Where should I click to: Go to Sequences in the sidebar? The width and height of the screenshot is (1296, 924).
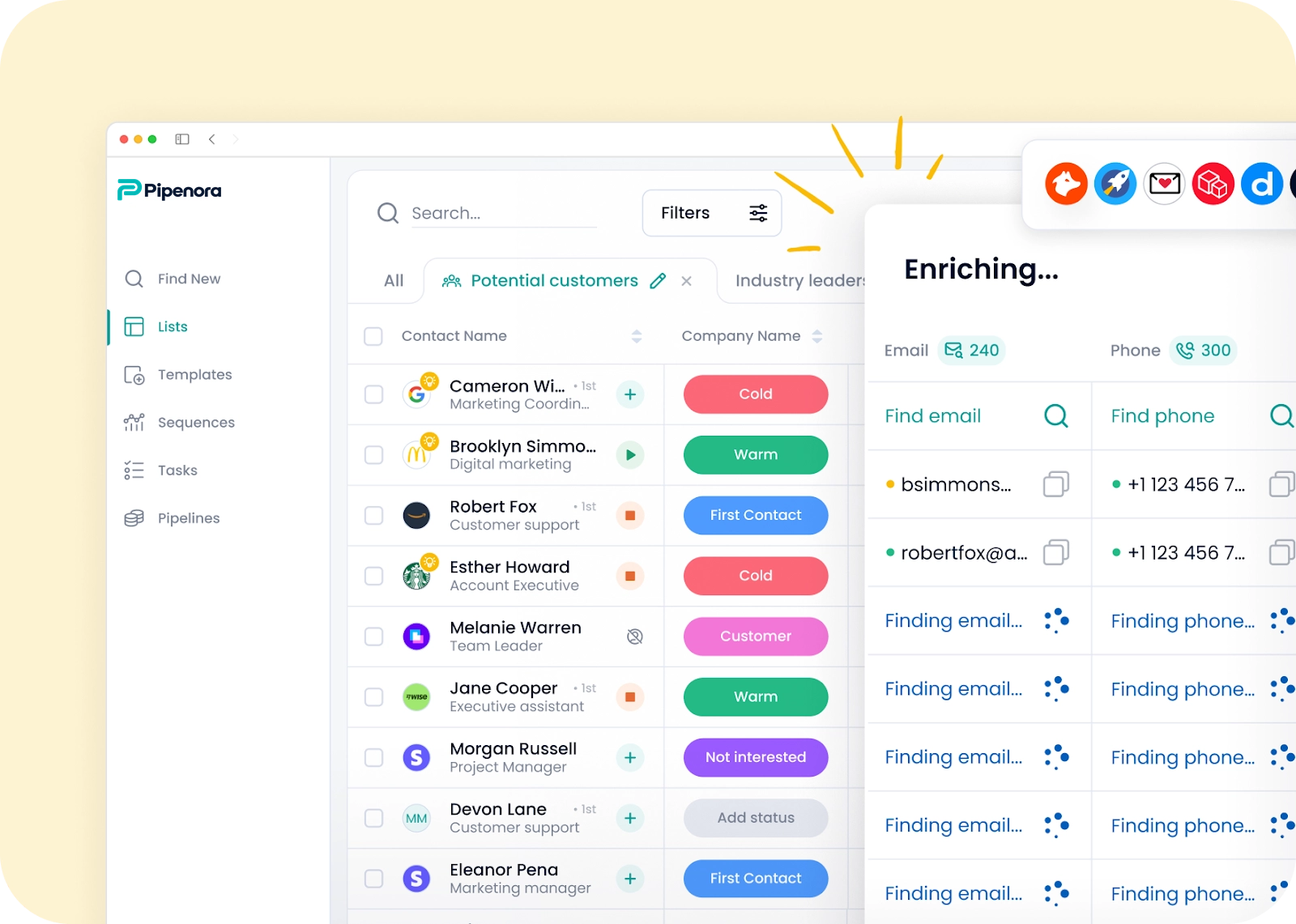point(179,423)
